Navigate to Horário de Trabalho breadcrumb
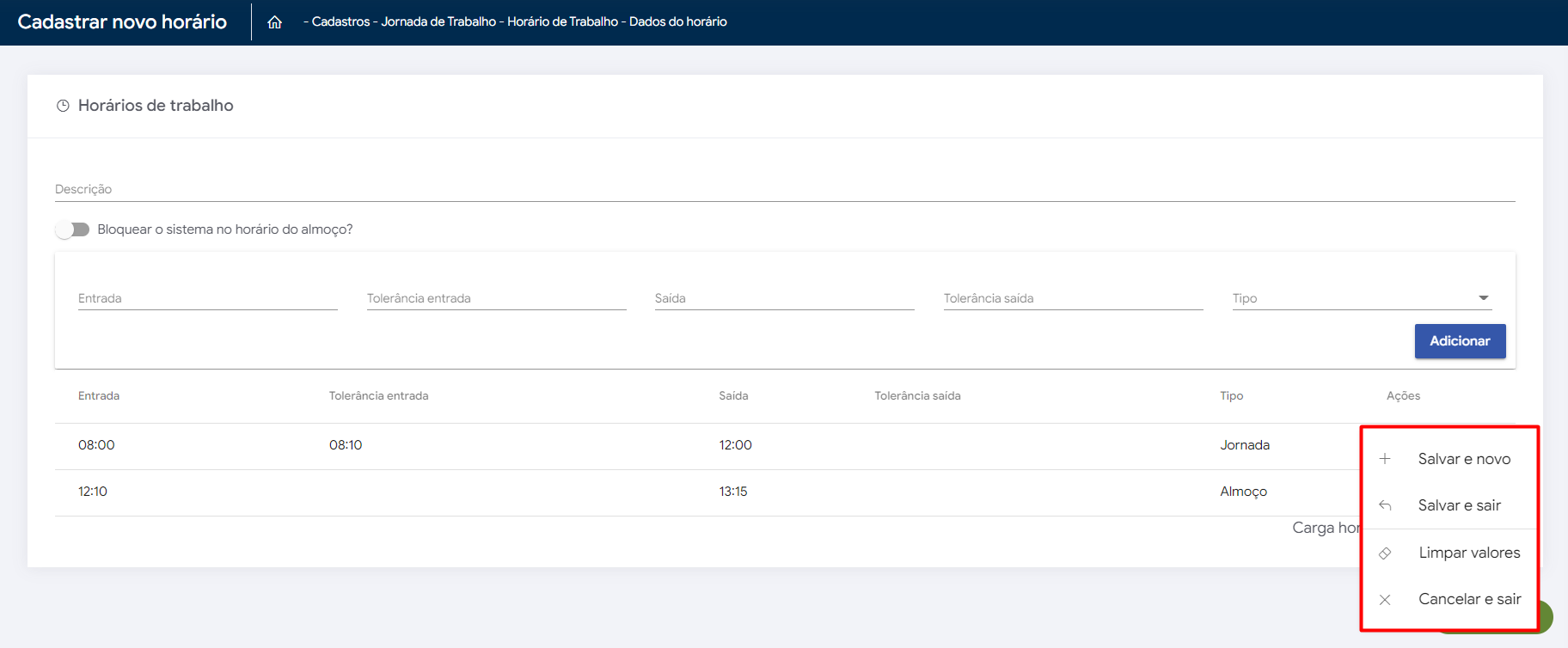This screenshot has width=1568, height=648. (562, 21)
